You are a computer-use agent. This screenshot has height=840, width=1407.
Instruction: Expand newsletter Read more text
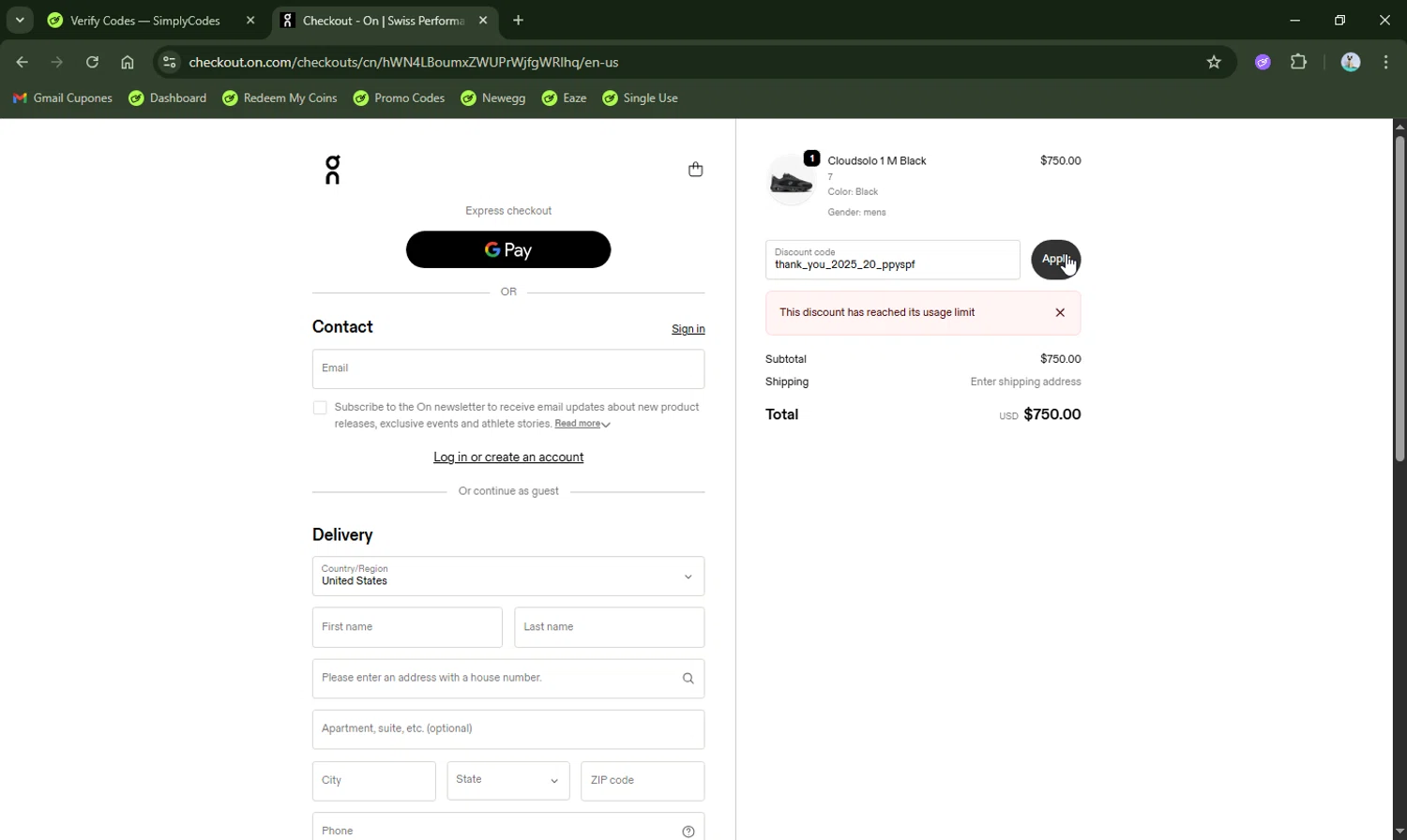pyautogui.click(x=582, y=424)
